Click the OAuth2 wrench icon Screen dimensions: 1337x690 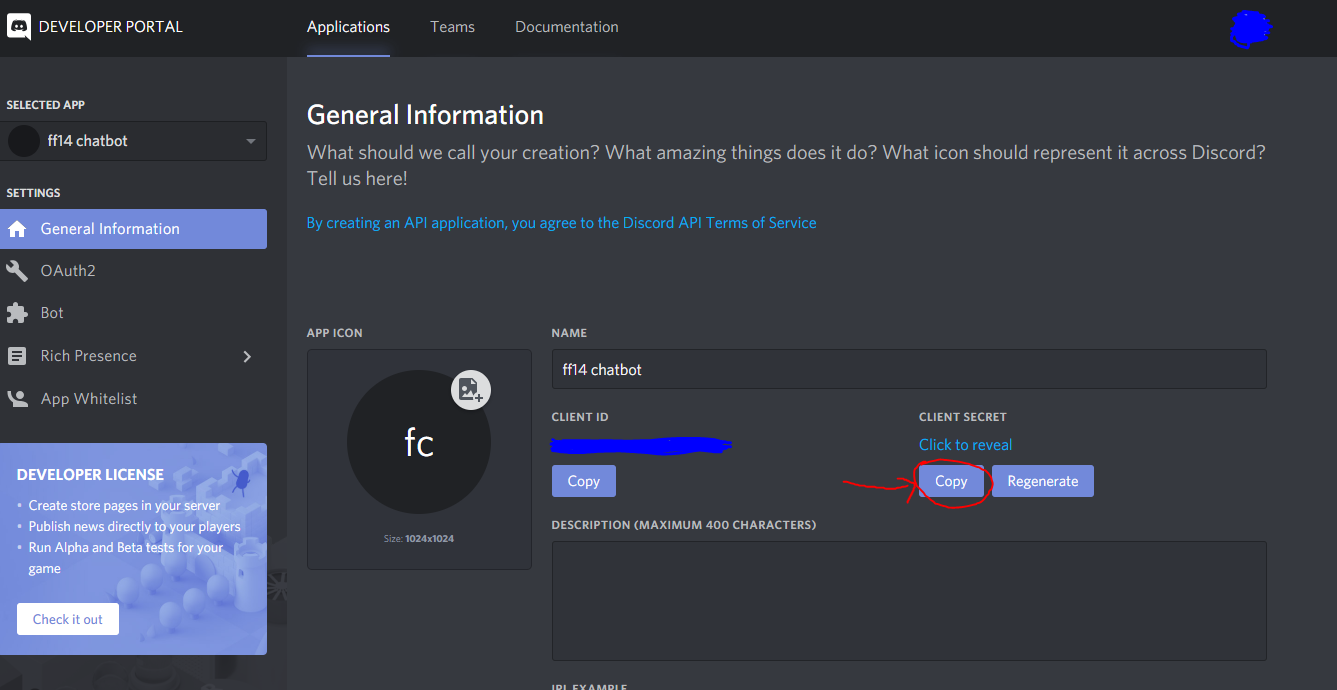pos(17,271)
